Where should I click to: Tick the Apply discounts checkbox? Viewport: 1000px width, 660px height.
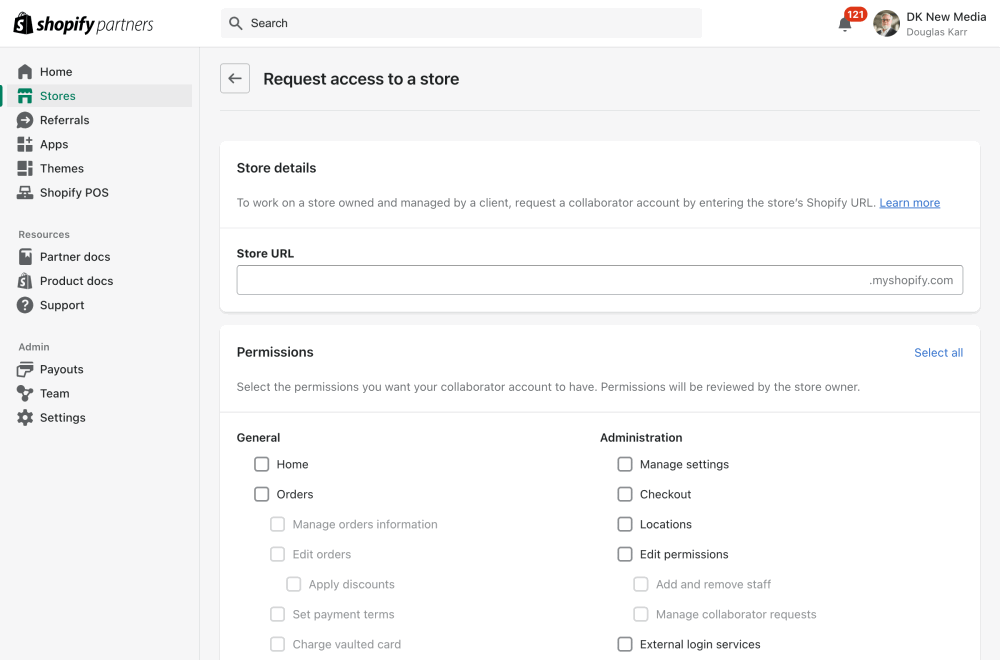(293, 584)
